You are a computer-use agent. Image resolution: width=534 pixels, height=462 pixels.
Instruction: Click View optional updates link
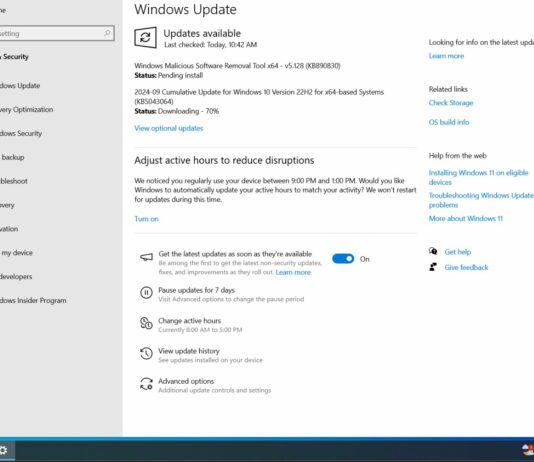point(169,128)
